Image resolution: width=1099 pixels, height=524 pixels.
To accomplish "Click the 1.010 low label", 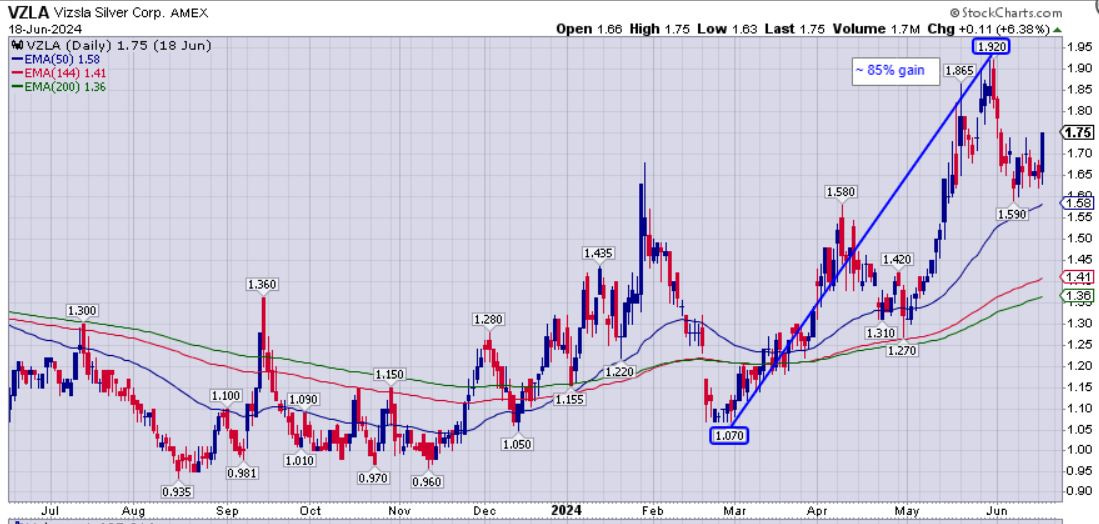I will [x=300, y=460].
